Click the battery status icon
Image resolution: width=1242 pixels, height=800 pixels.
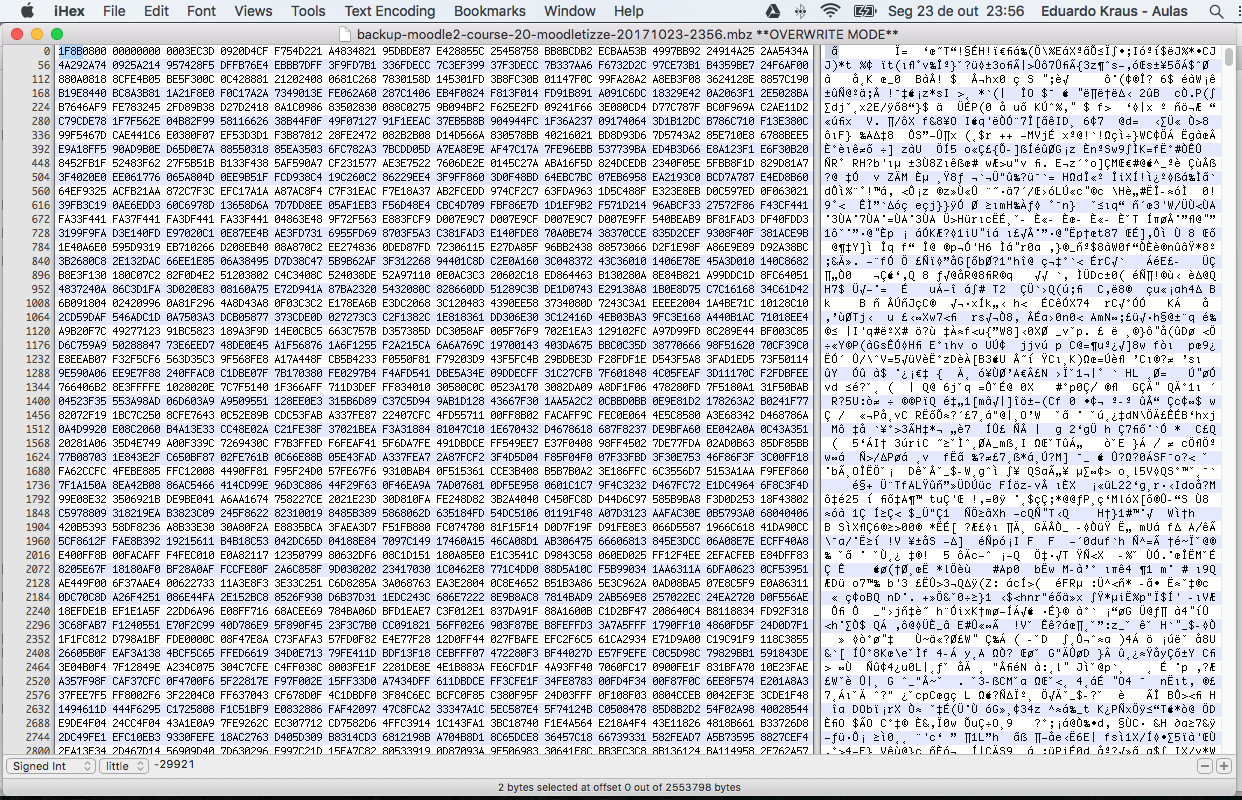tap(866, 11)
